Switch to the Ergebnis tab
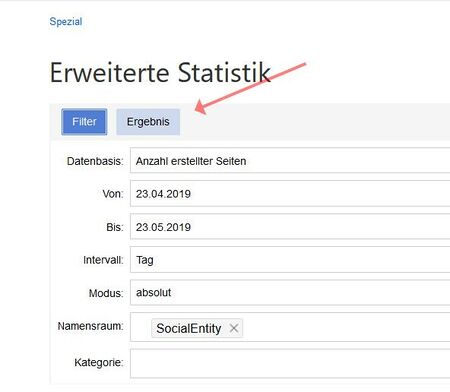Screen dimensions: 450x392 [148, 122]
